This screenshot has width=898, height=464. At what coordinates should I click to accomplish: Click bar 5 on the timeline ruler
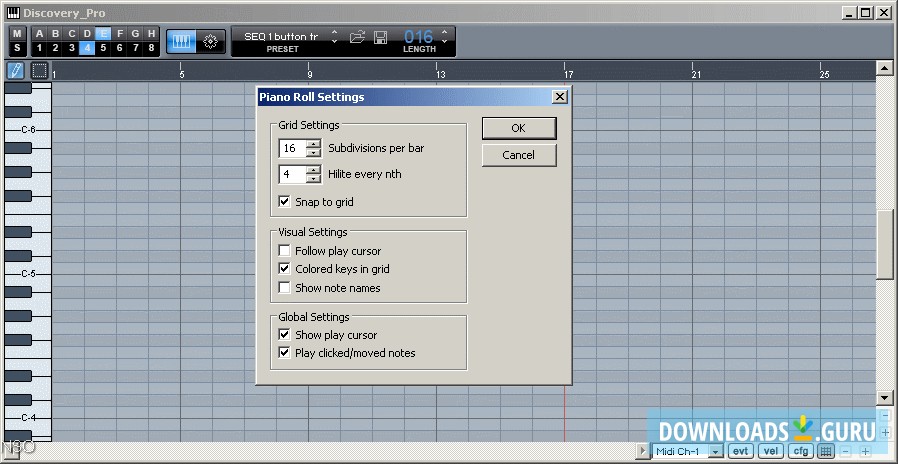182,74
